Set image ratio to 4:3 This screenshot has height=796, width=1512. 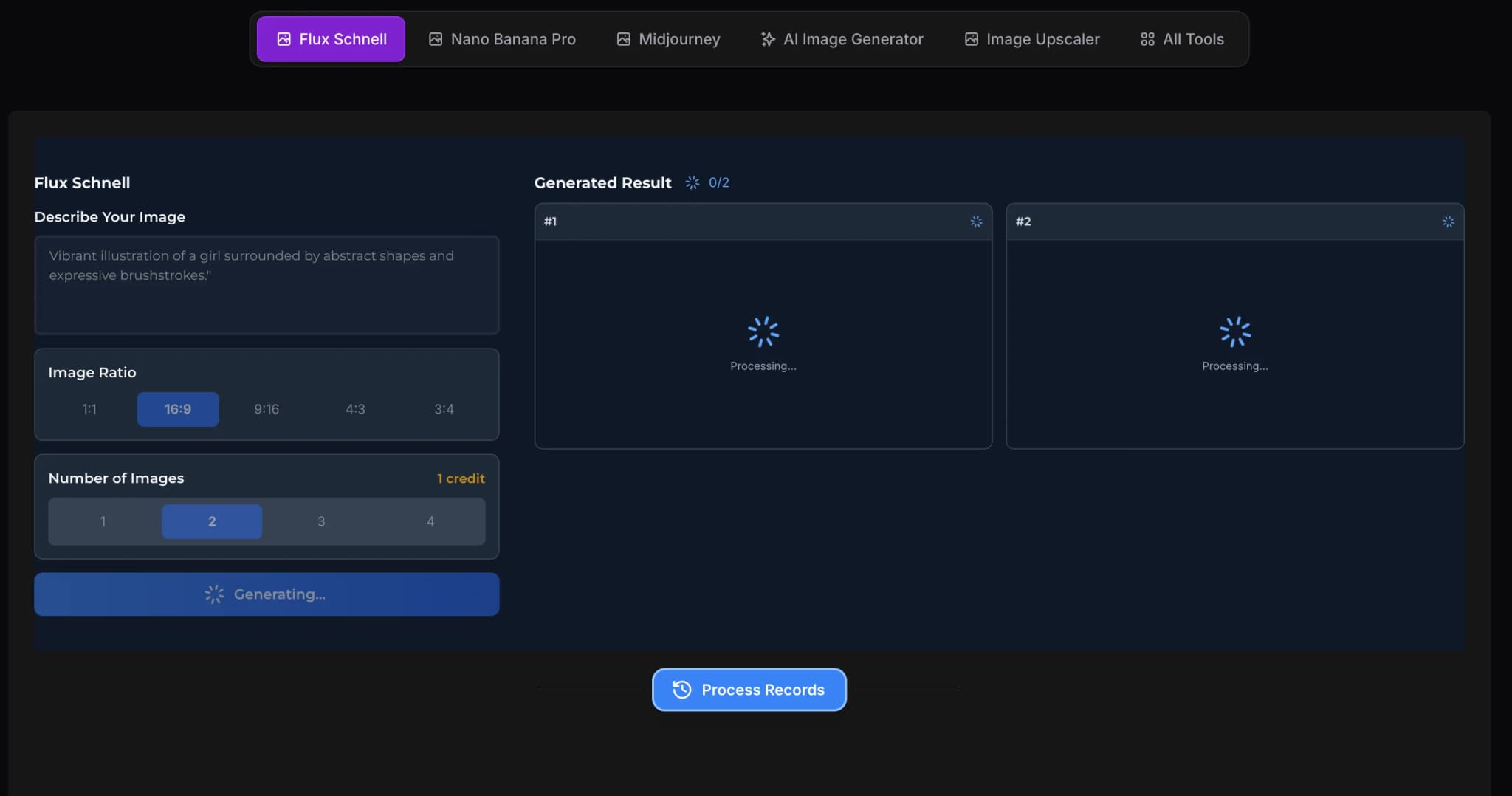[355, 409]
